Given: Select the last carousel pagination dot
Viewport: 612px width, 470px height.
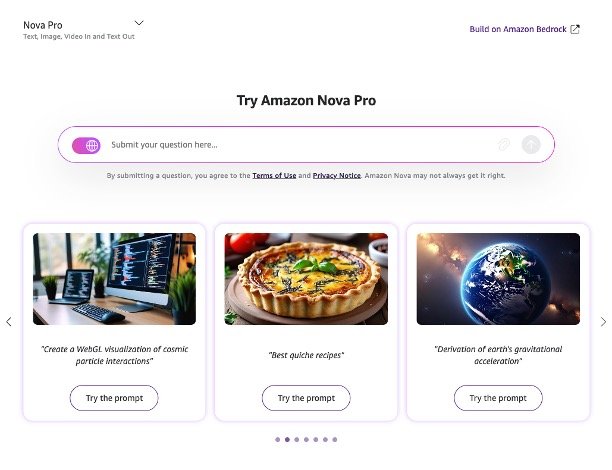Looking at the screenshot, I should 335,440.
